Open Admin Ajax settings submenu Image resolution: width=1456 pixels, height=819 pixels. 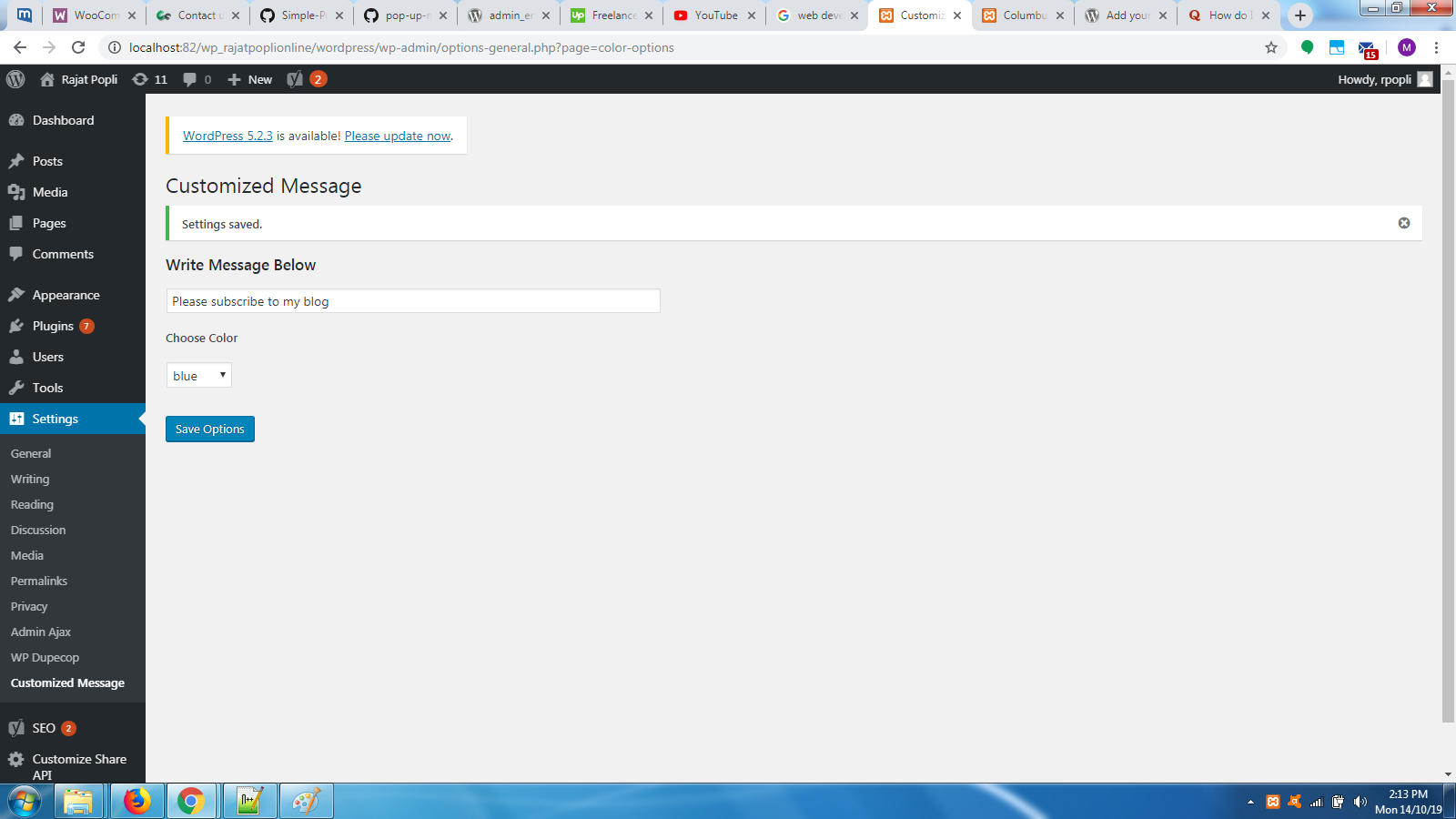click(x=41, y=632)
